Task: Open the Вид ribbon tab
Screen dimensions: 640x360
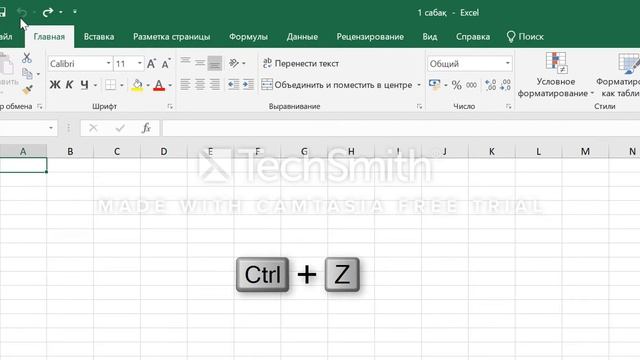Action: [x=429, y=37]
